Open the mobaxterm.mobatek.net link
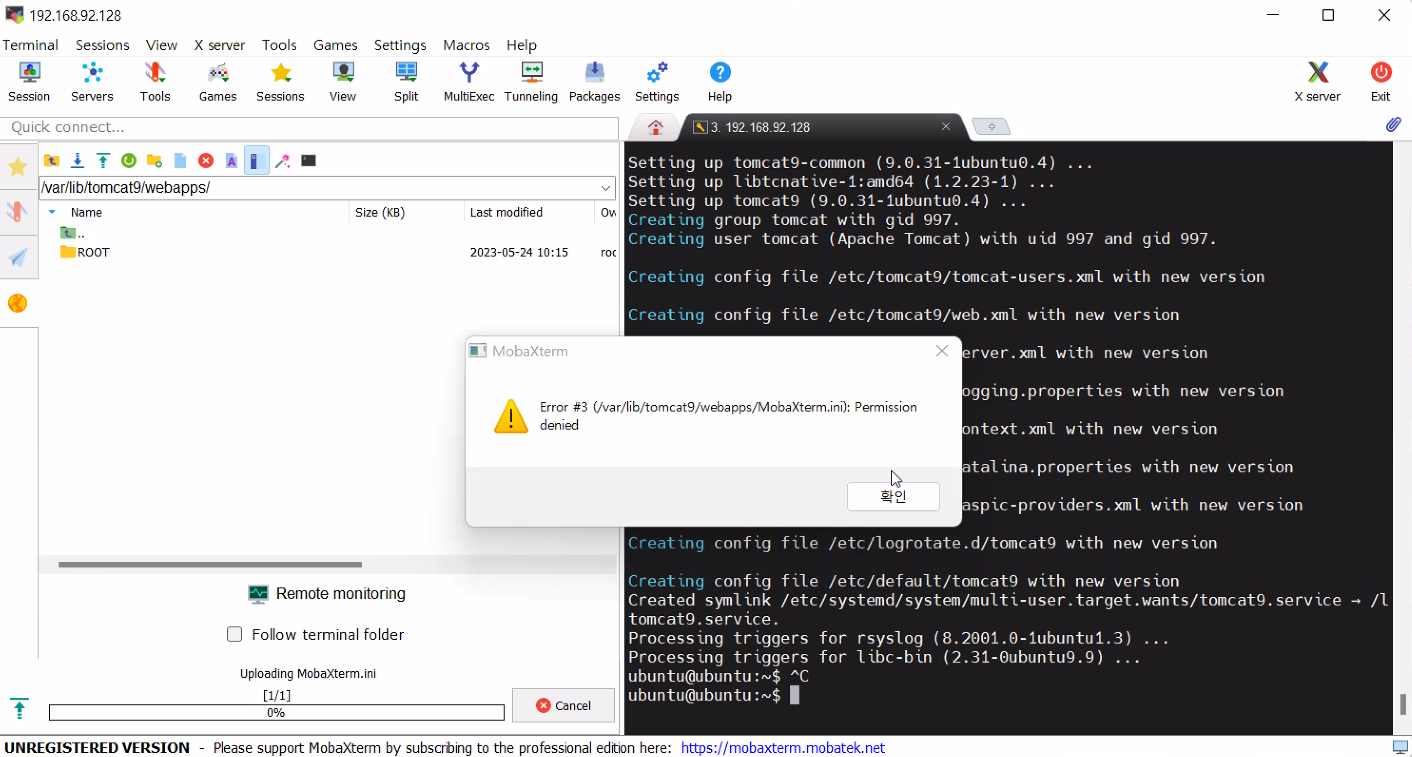Viewport: 1412px width, 757px height. [x=783, y=748]
